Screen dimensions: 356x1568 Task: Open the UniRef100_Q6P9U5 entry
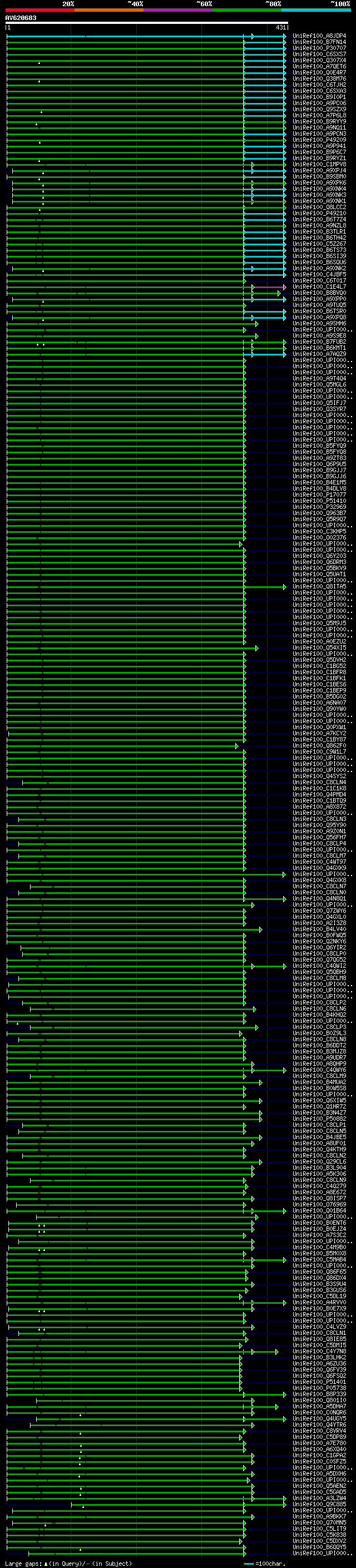click(x=319, y=464)
